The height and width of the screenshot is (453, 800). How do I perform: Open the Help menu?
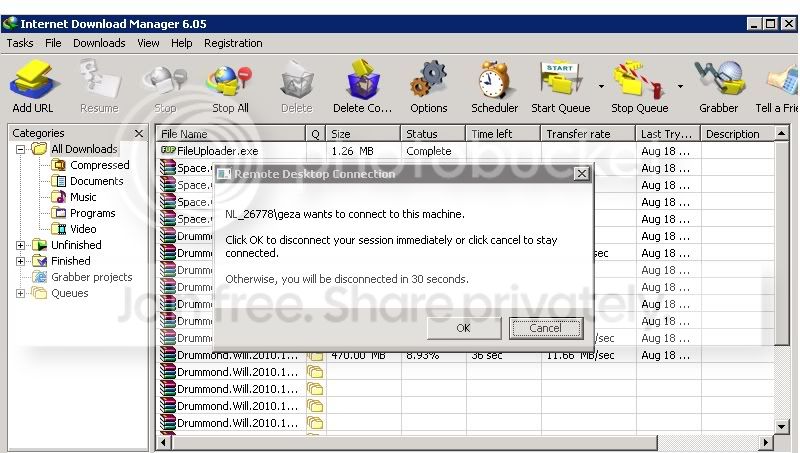pos(182,43)
